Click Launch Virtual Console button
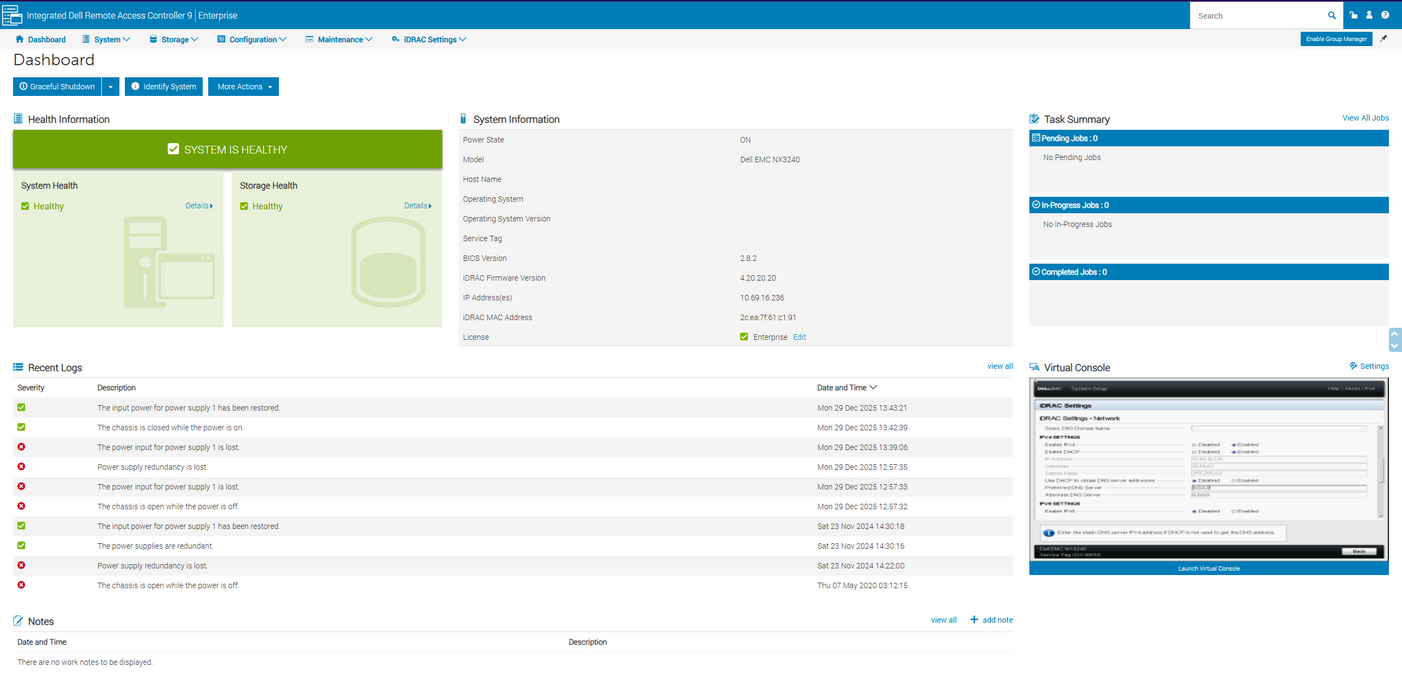Image resolution: width=1402 pixels, height=700 pixels. pyautogui.click(x=1209, y=568)
